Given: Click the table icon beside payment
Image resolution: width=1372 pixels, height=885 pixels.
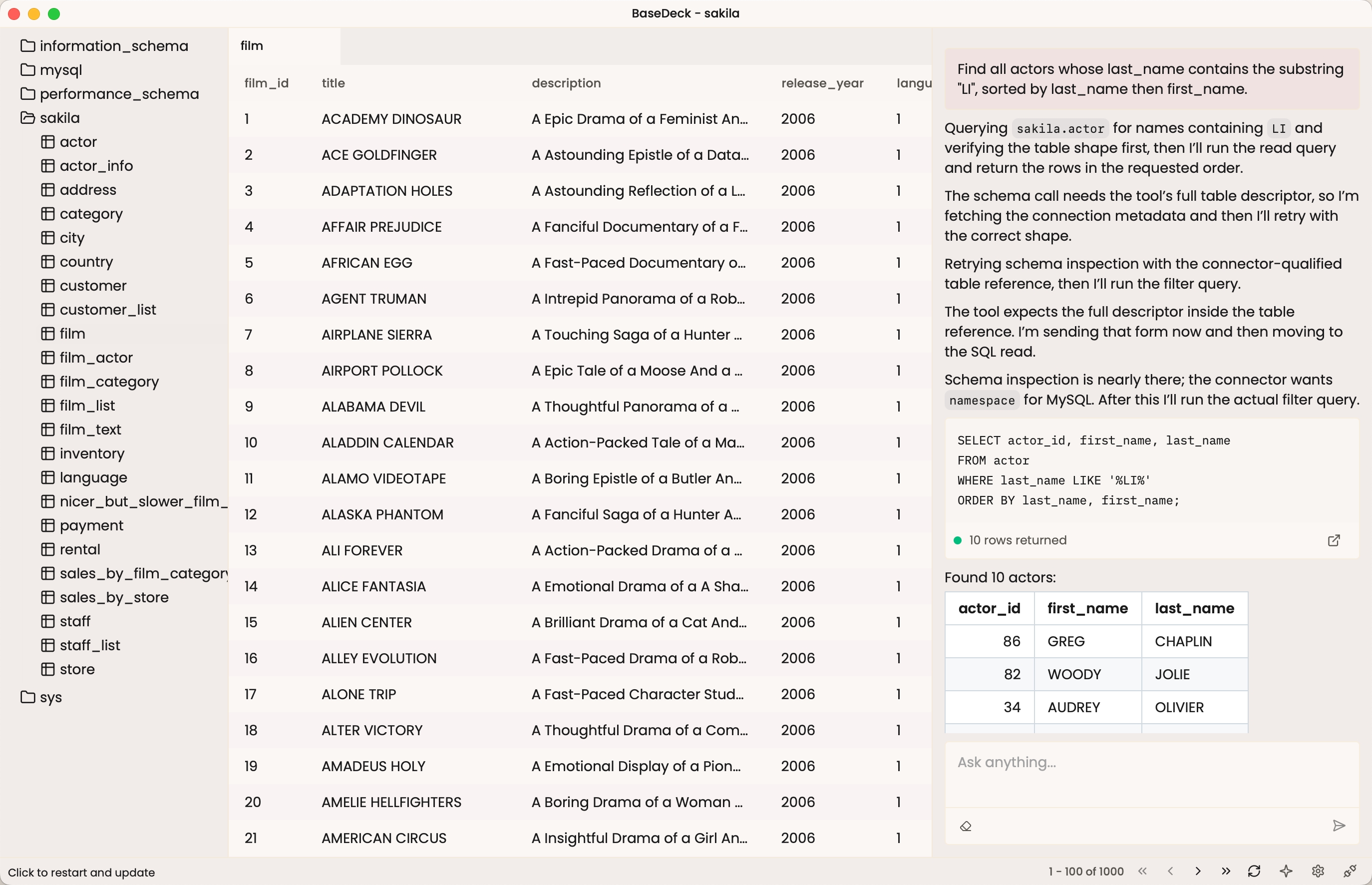Looking at the screenshot, I should coord(48,525).
